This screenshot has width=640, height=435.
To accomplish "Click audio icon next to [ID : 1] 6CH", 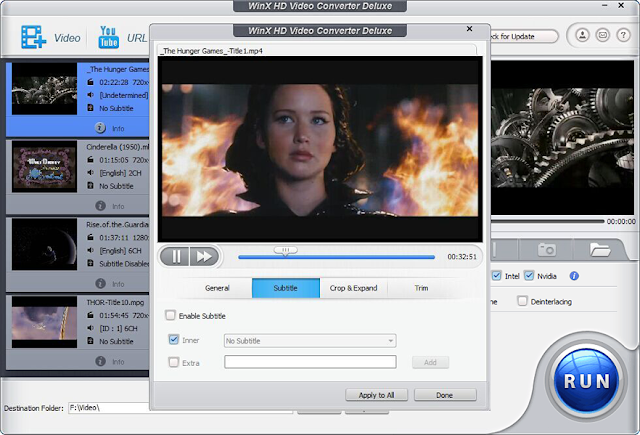I will (90, 328).
